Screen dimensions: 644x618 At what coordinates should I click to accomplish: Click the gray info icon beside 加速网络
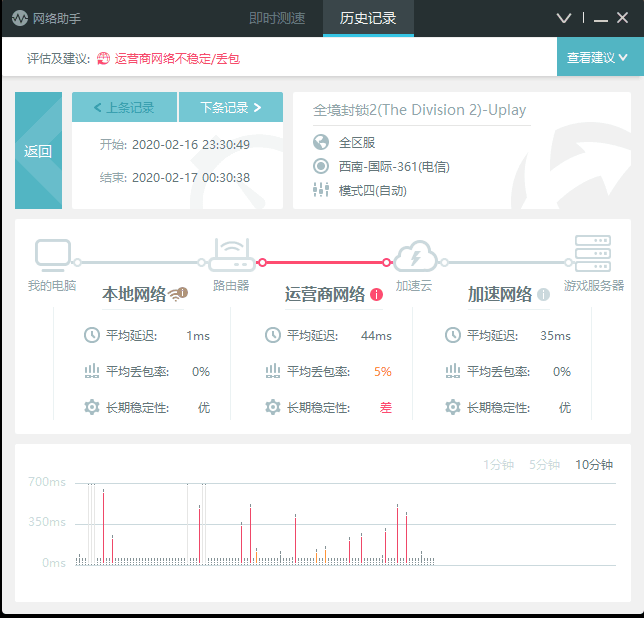coord(543,294)
